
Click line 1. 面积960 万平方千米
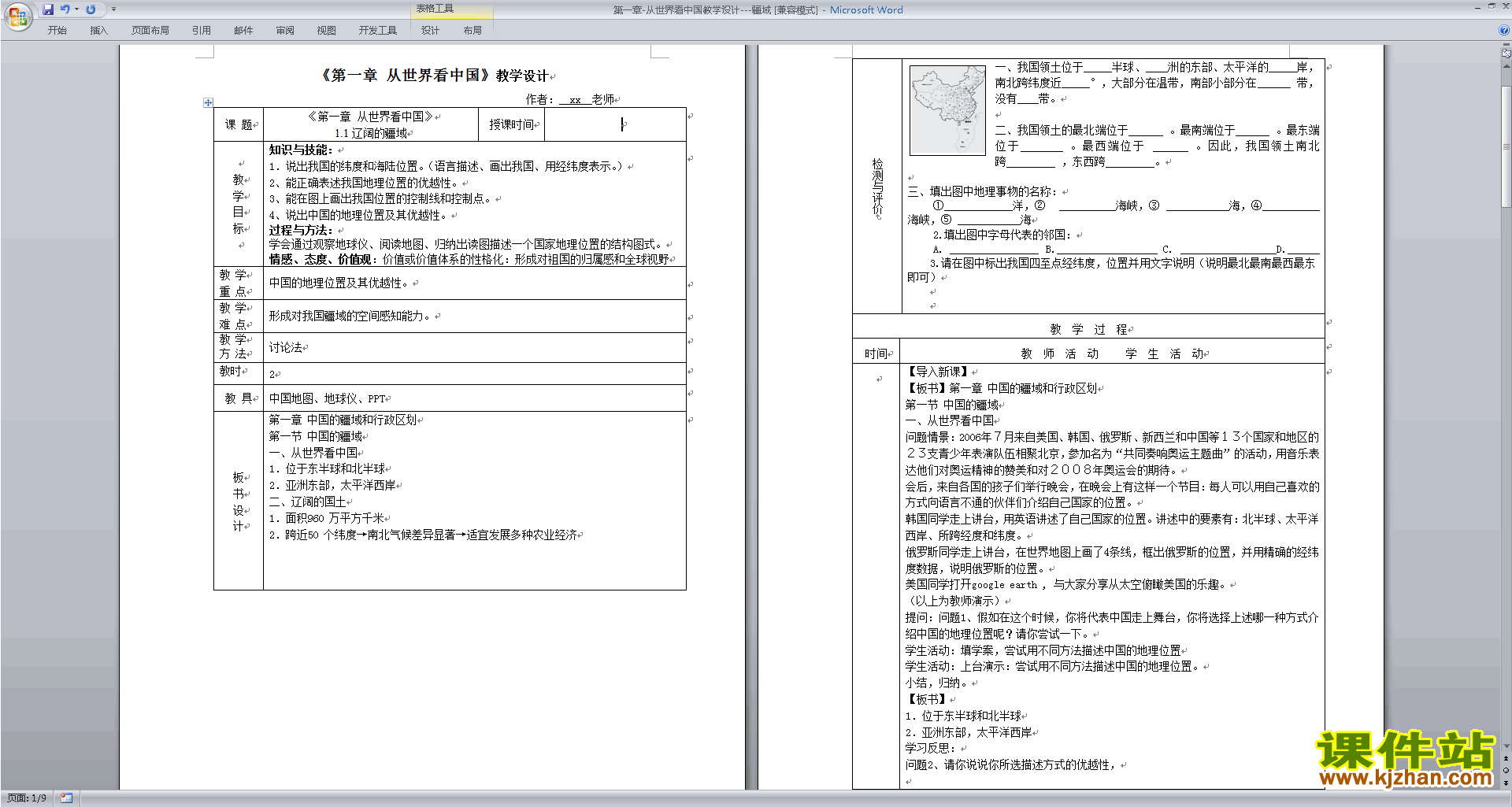point(327,518)
